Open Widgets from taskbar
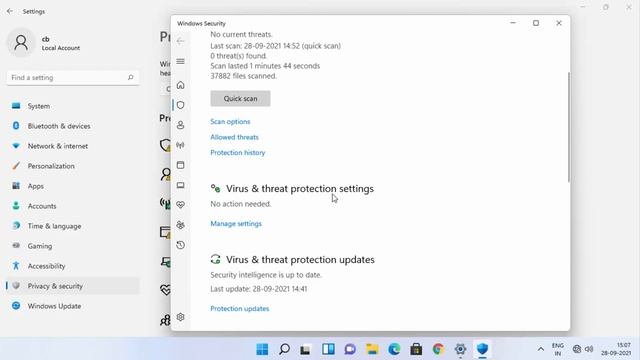 [x=328, y=349]
